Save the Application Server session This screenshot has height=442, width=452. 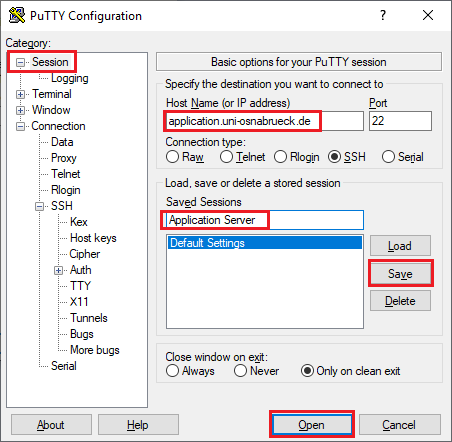400,274
